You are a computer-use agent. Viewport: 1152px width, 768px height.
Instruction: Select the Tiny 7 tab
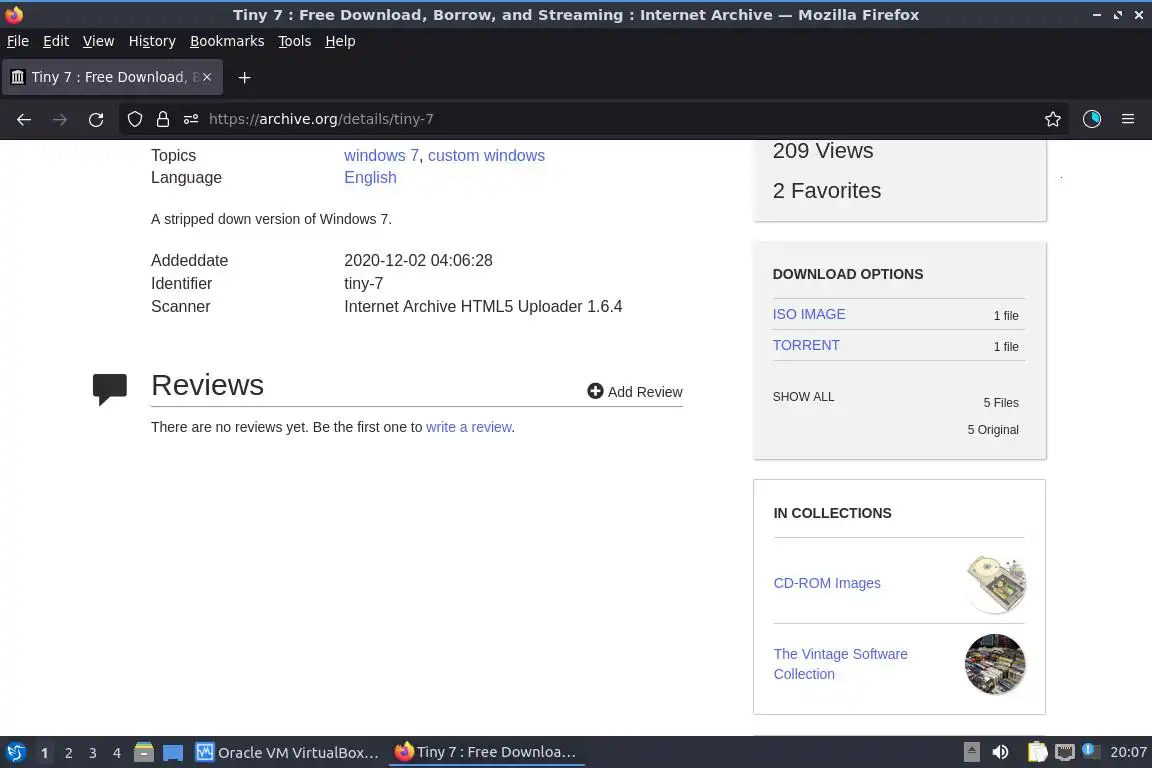tap(112, 77)
